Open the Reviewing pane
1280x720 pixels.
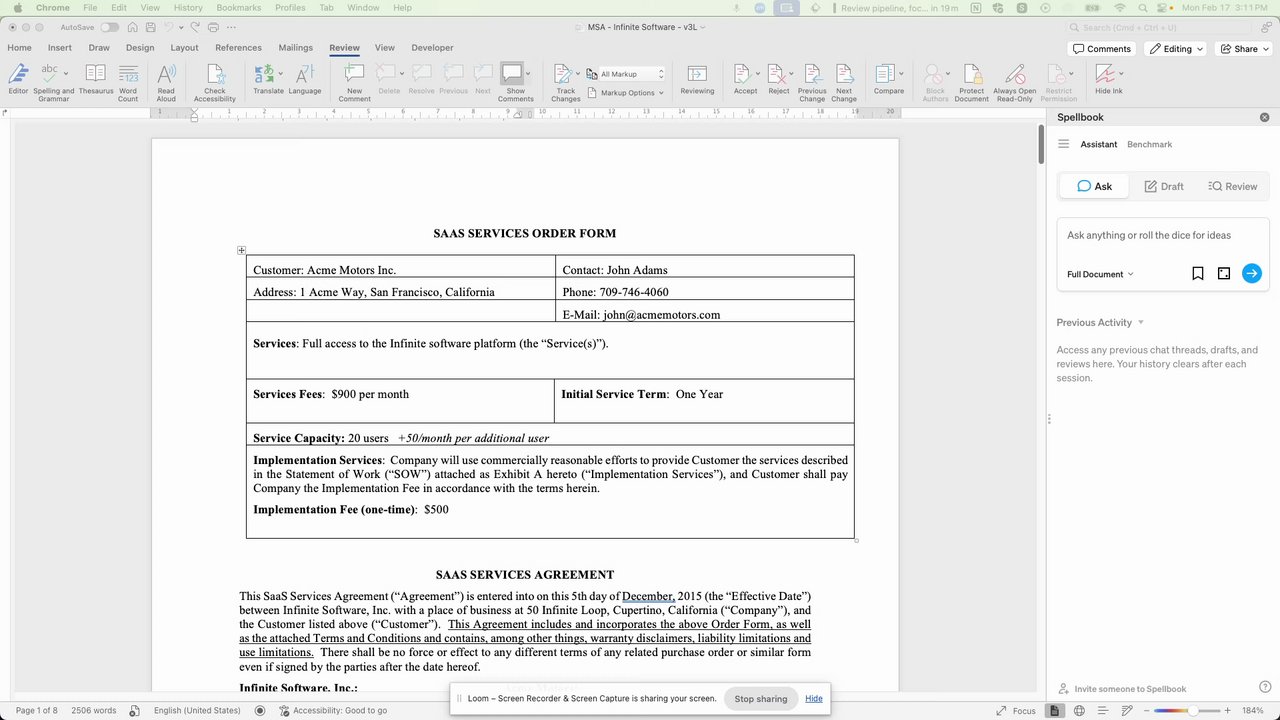tap(697, 81)
